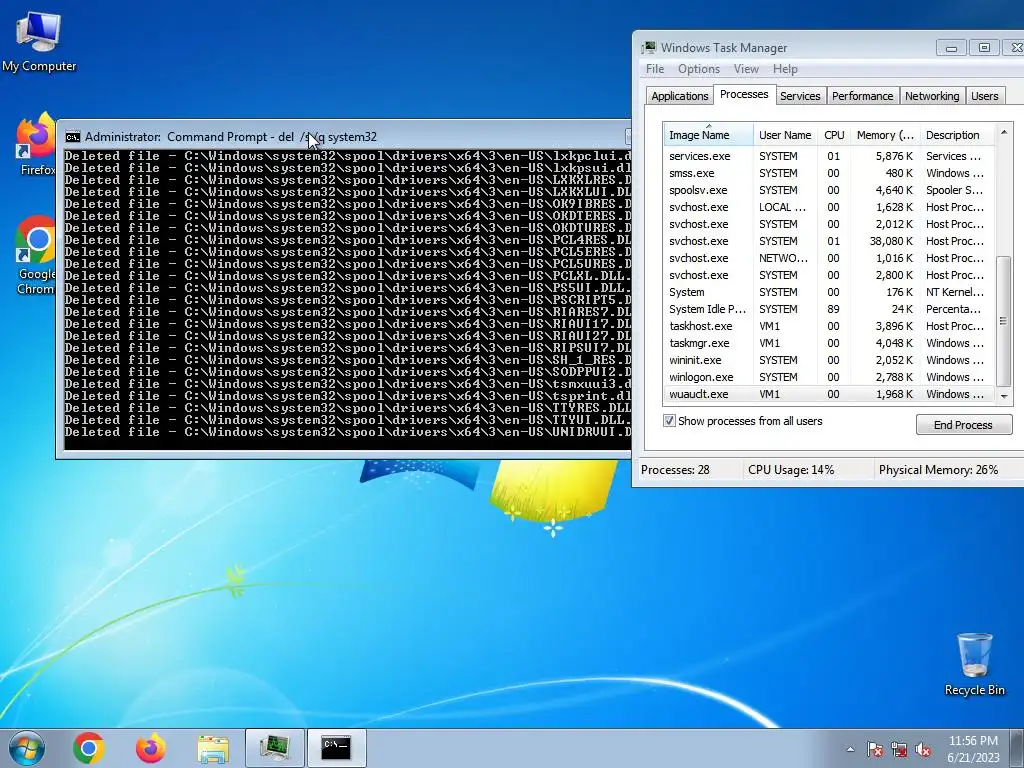1024x768 pixels.
Task: Sort processes by CPU column
Action: (834, 135)
